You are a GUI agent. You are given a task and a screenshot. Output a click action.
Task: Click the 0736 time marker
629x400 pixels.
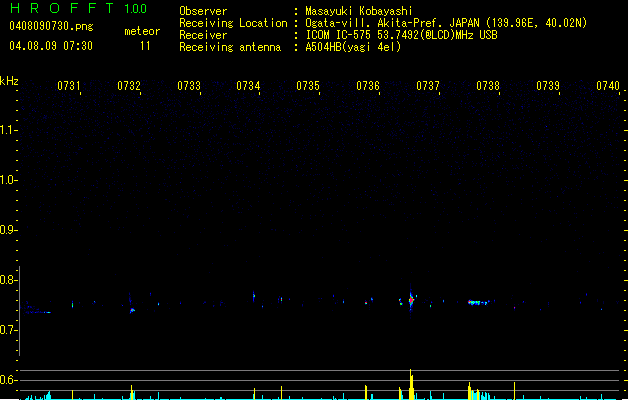(368, 86)
